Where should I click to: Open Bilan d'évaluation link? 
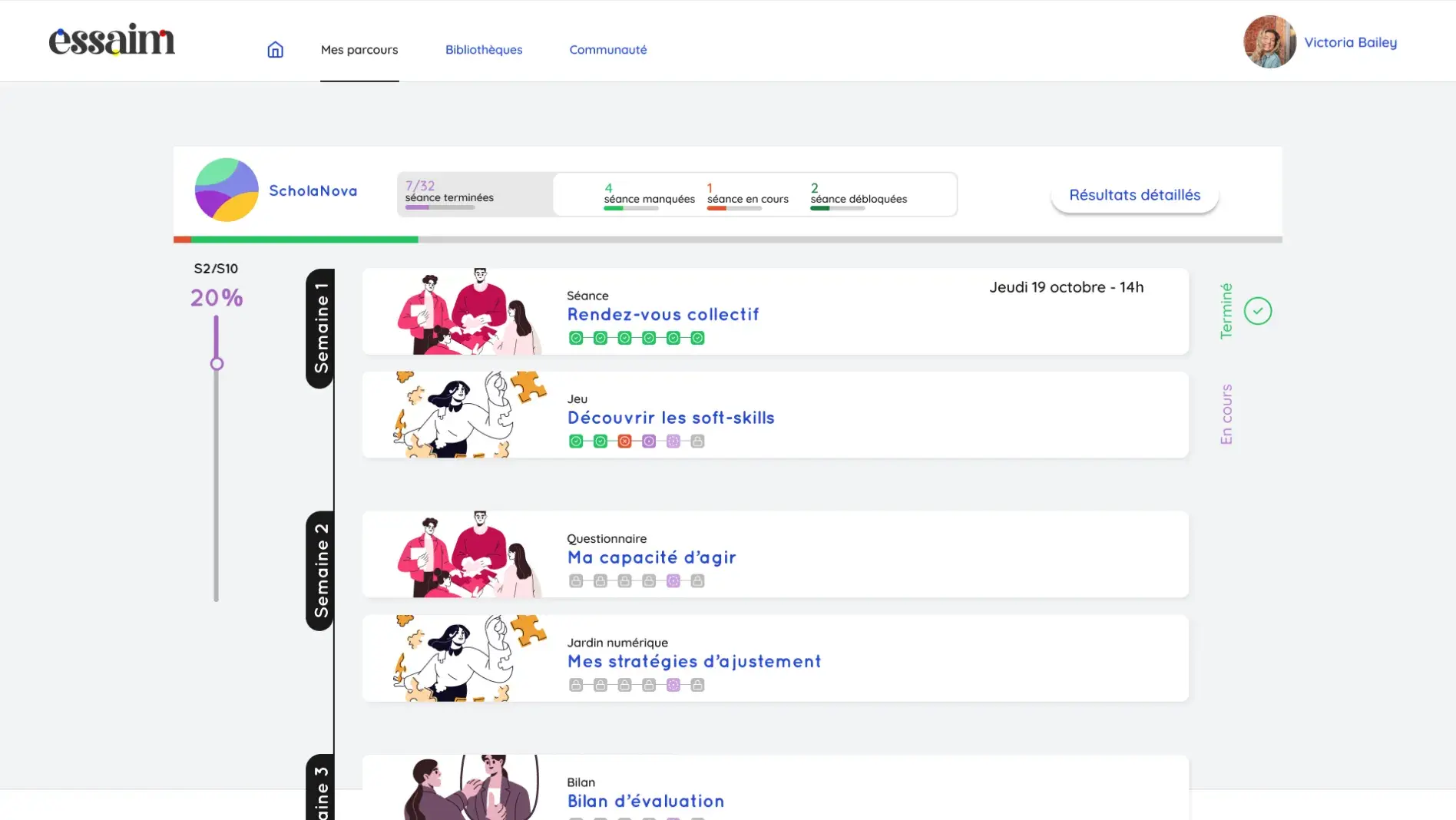pos(645,801)
